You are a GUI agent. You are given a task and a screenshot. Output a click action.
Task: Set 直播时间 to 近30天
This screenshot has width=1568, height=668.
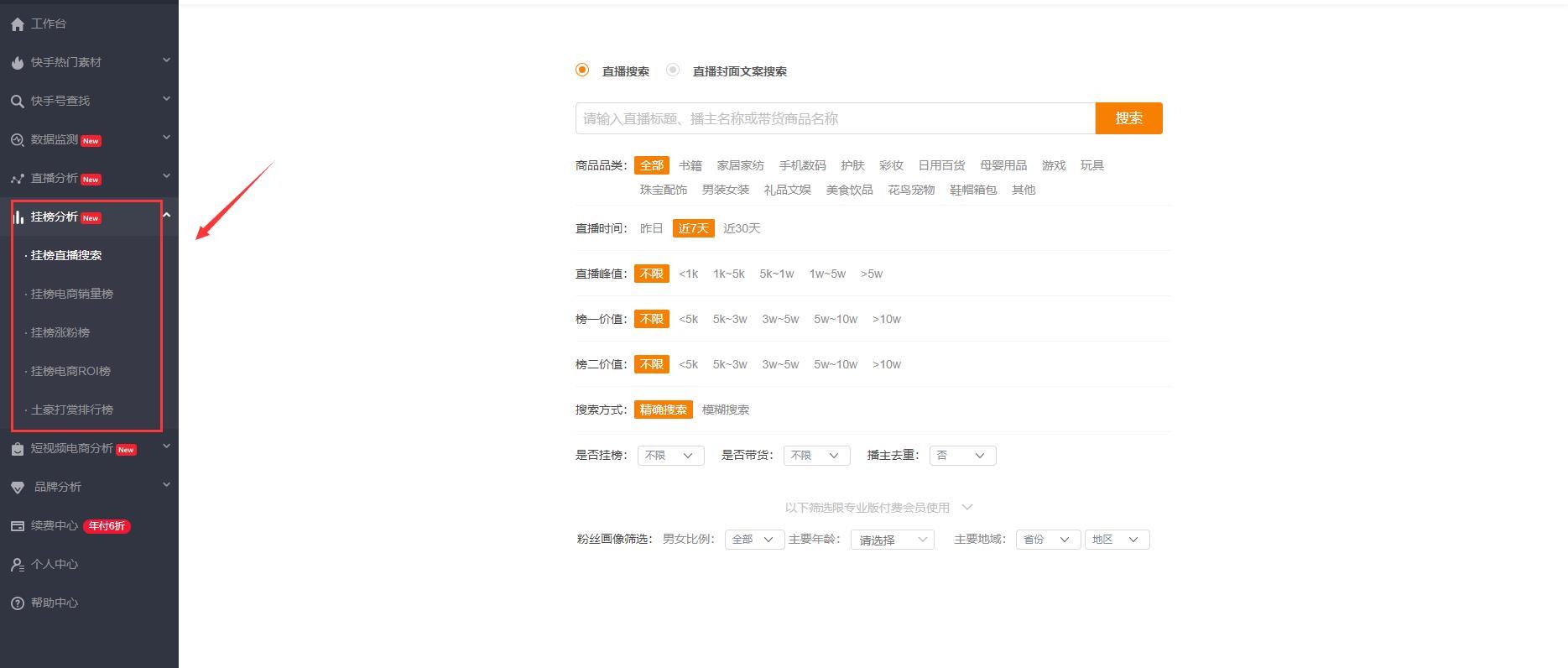742,228
